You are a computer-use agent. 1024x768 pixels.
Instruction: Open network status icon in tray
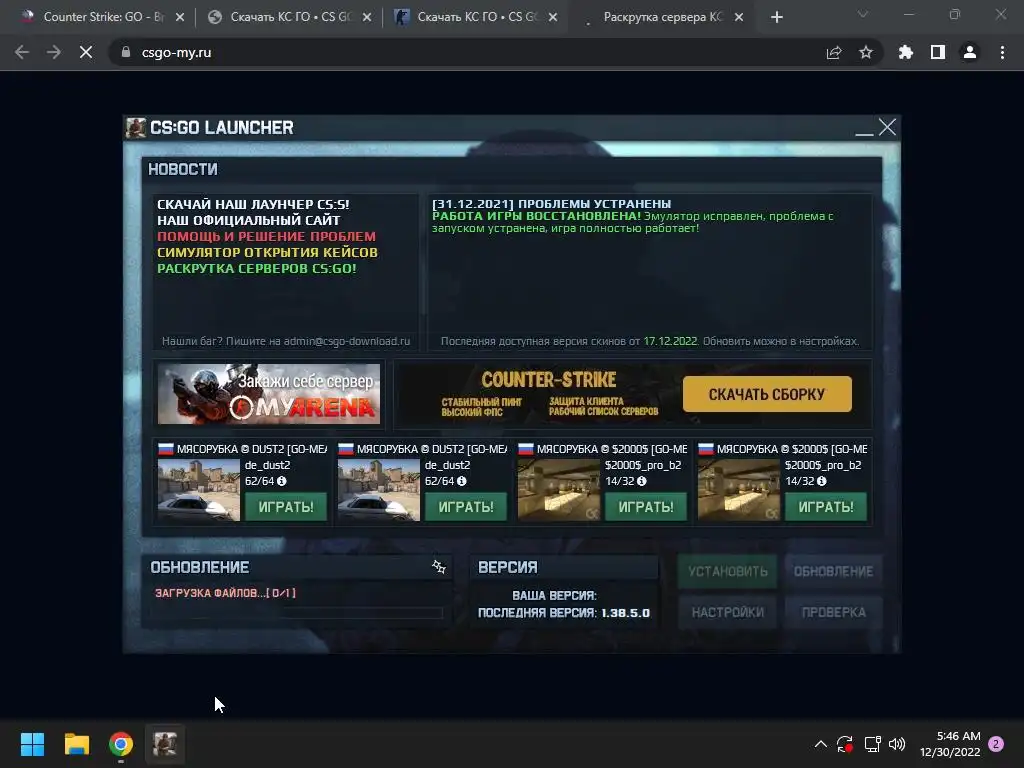point(872,744)
